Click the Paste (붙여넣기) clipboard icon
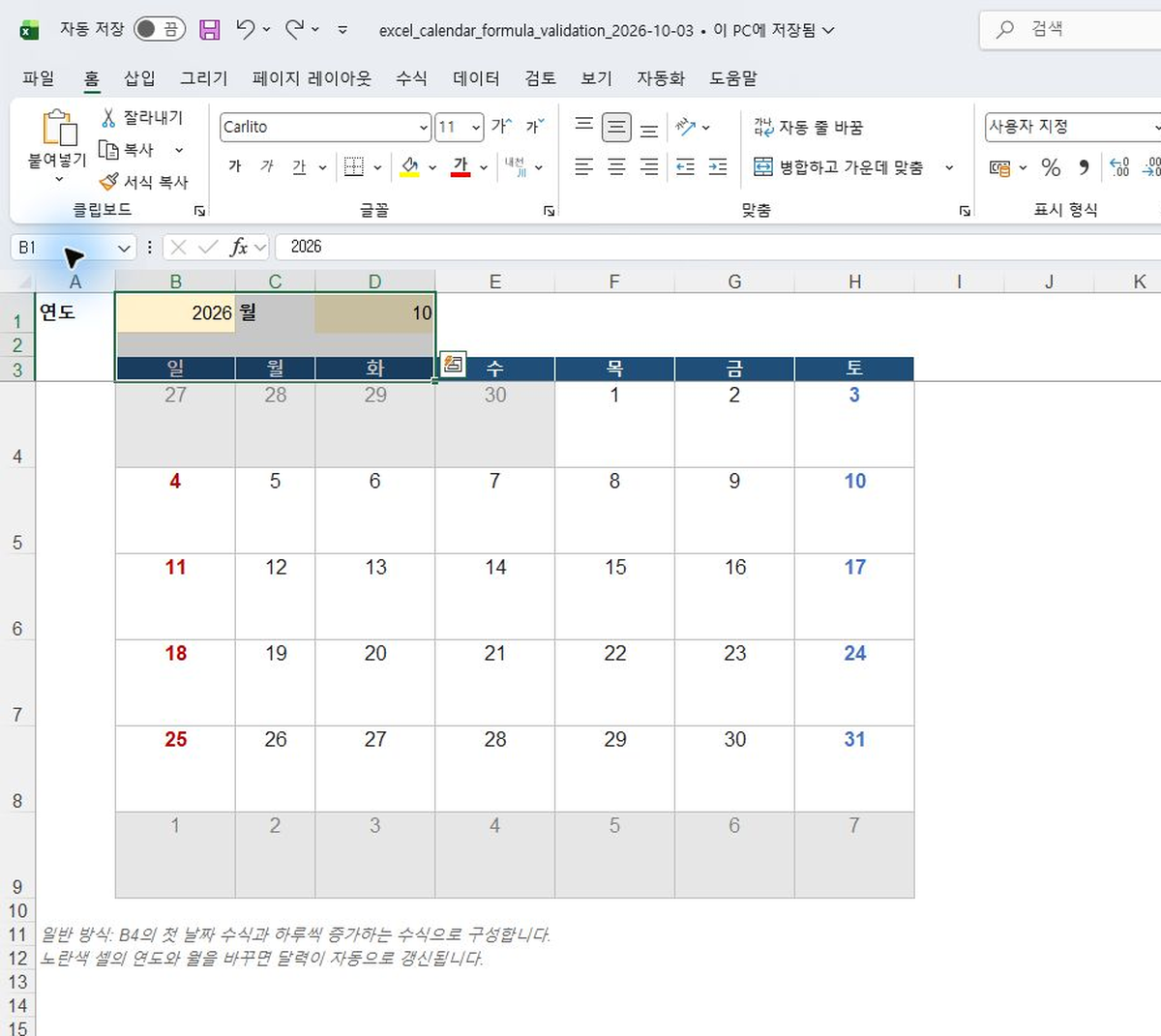The height and width of the screenshot is (1036, 1161). click(x=59, y=129)
